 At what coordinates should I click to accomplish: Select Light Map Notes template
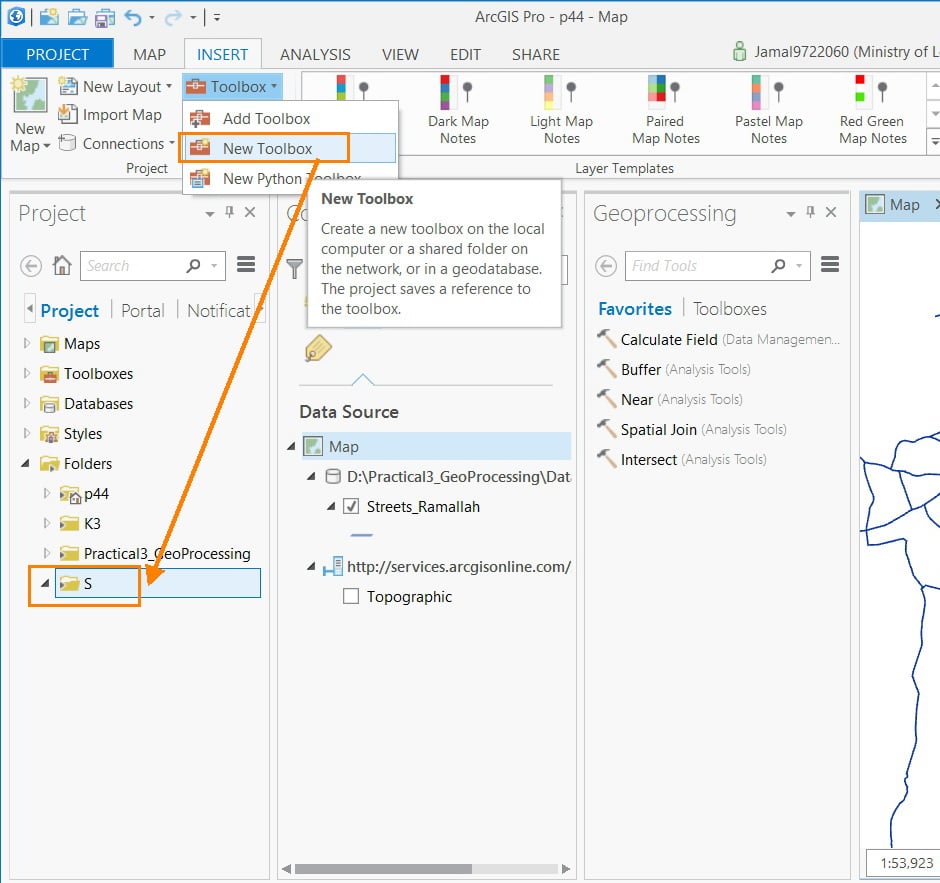[562, 110]
